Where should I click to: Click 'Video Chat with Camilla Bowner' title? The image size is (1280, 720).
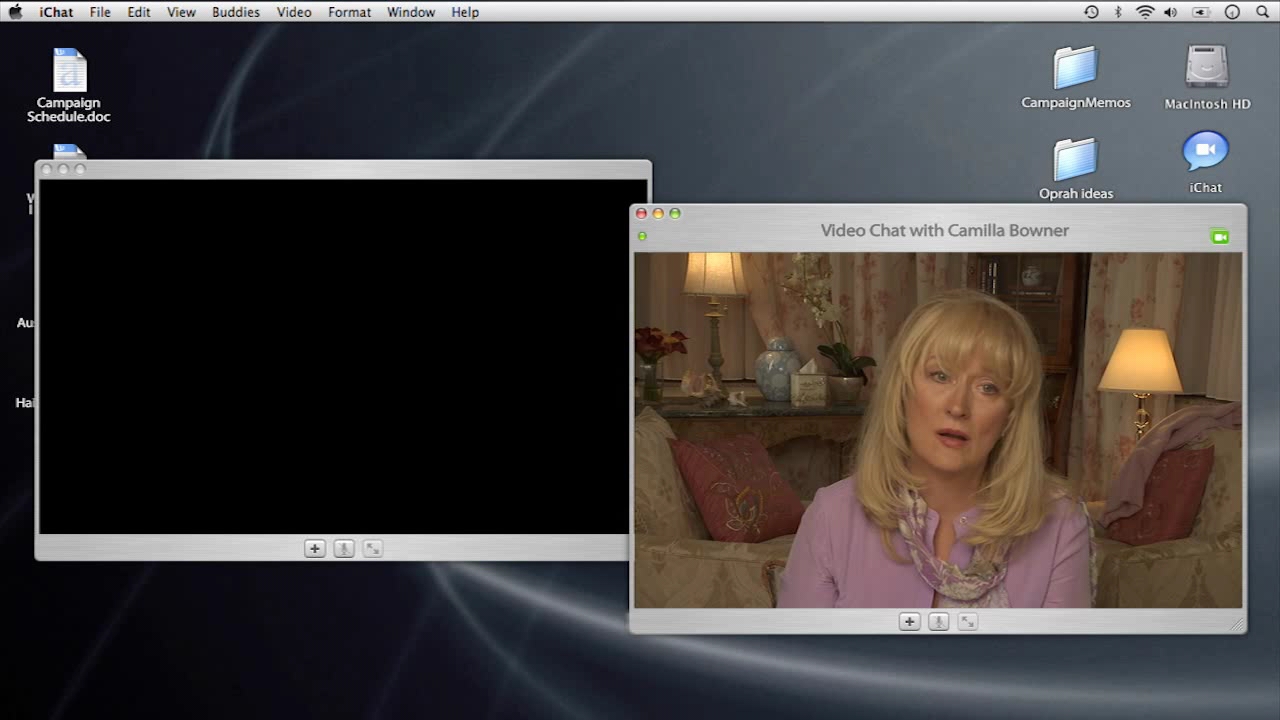(x=945, y=230)
